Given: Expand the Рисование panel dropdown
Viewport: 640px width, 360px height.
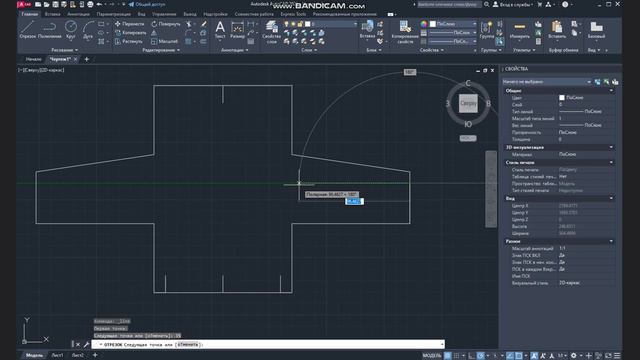Looking at the screenshot, I should pyautogui.click(x=64, y=50).
